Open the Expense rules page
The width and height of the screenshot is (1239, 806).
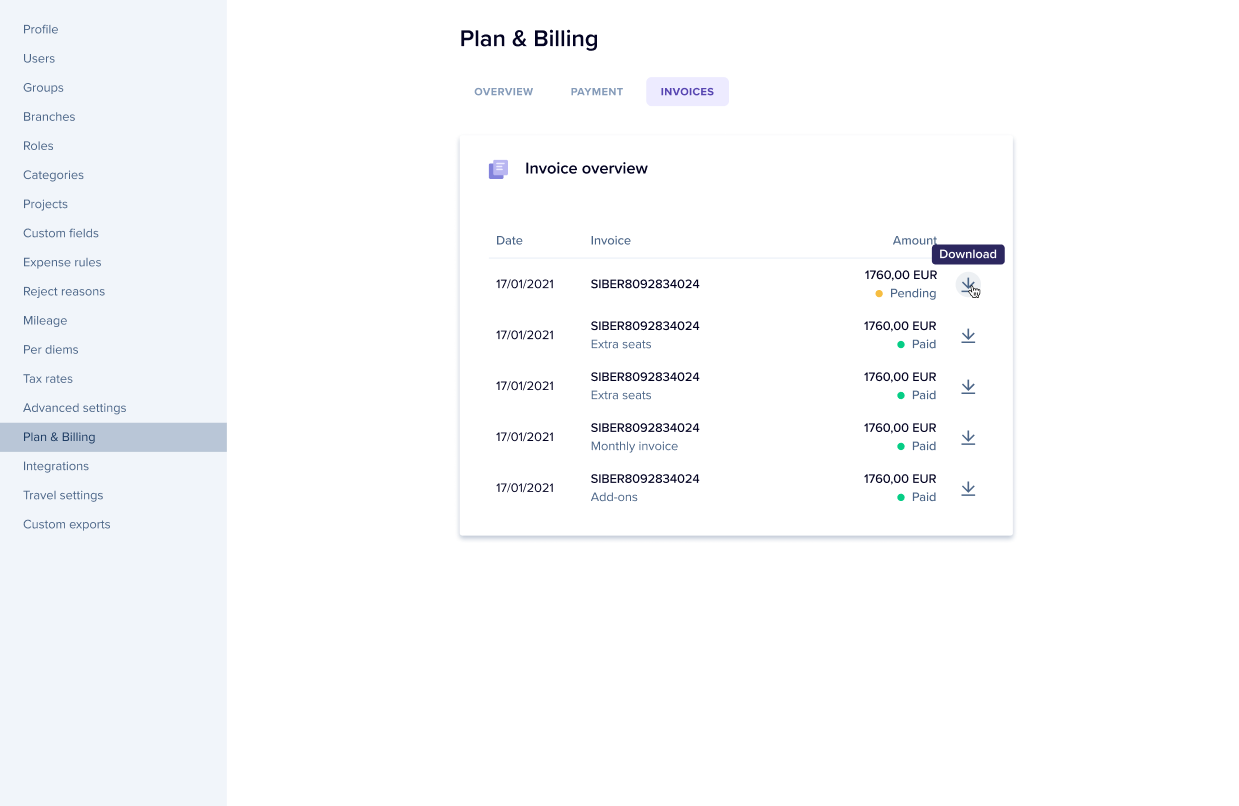pyautogui.click(x=62, y=262)
